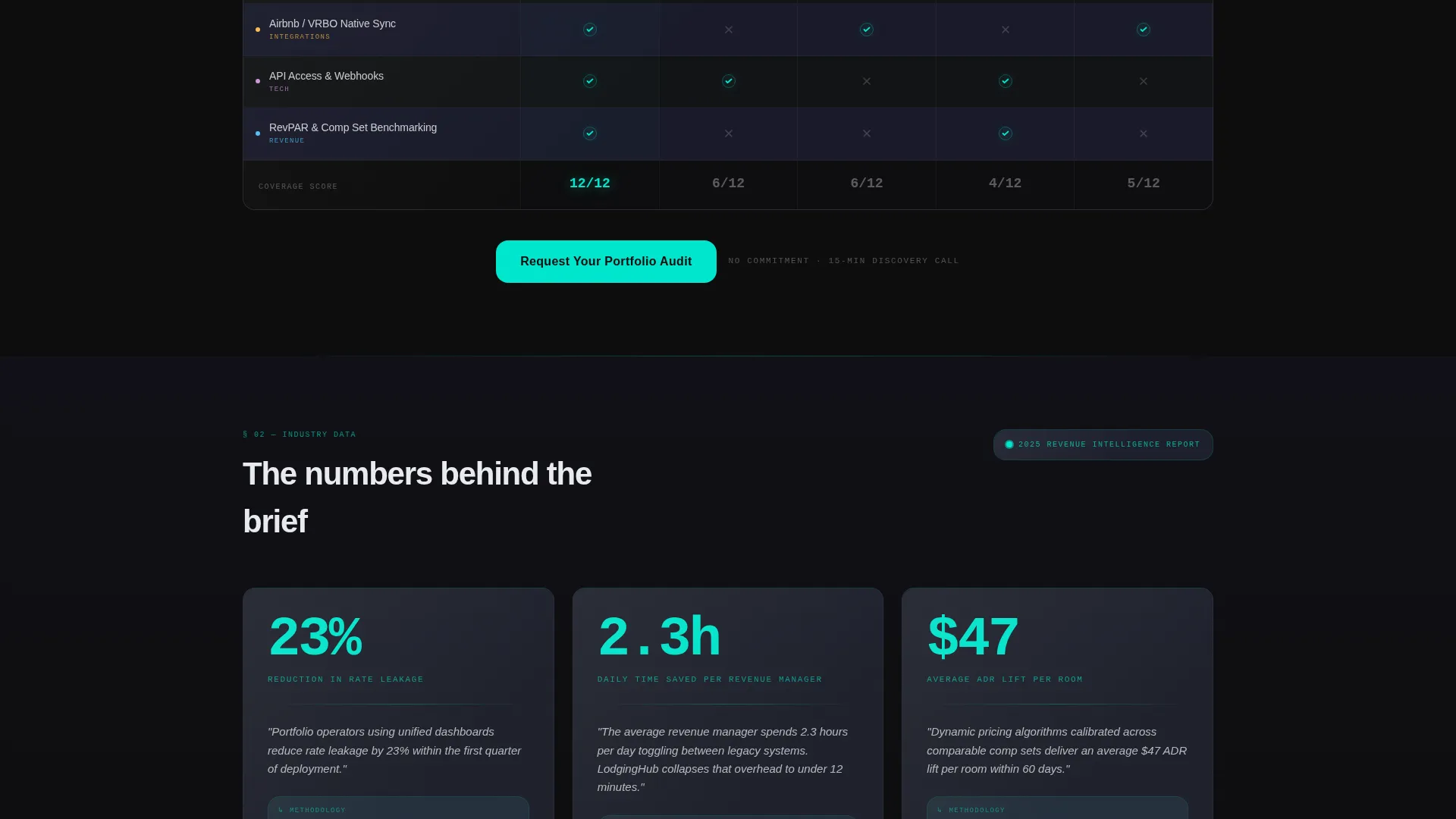
Task: Click API Access & Webhooks cross in the 5/12 column
Action: pyautogui.click(x=1144, y=81)
